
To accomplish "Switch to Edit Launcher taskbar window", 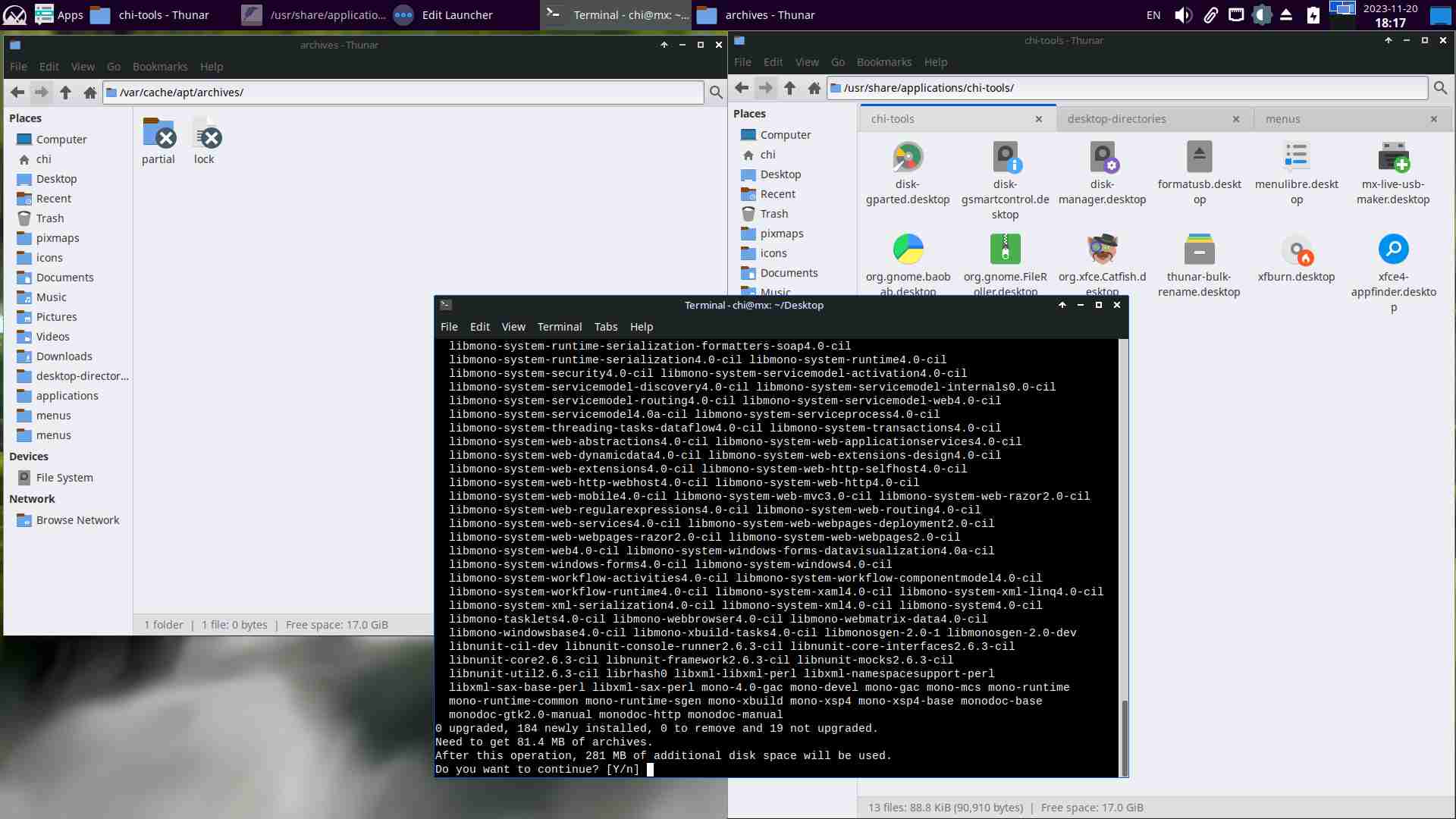I will point(457,15).
